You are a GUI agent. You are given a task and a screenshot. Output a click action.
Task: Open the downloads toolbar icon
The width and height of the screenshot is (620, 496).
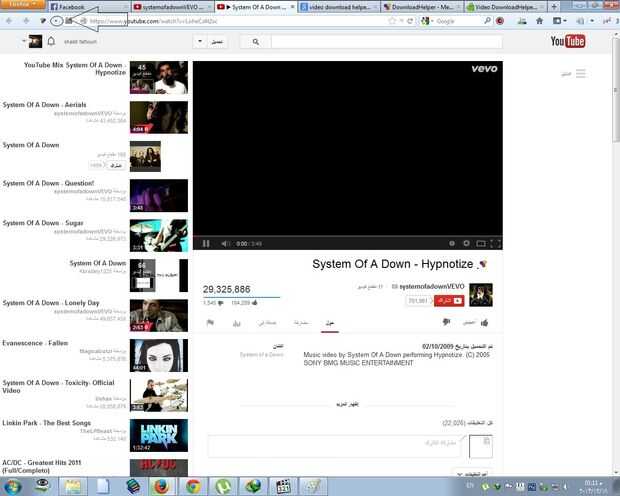click(x=522, y=21)
